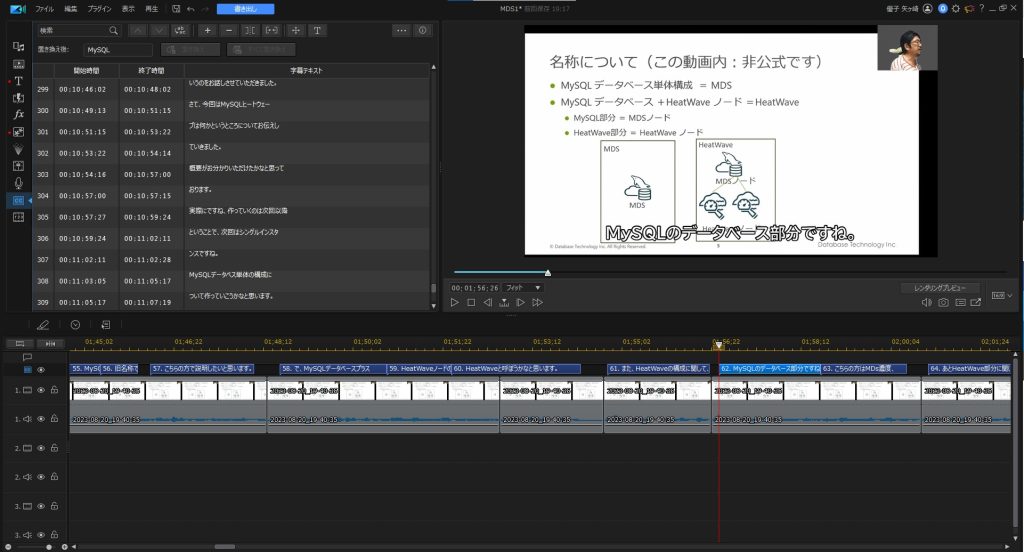Open the three-dots more options button

point(402,31)
